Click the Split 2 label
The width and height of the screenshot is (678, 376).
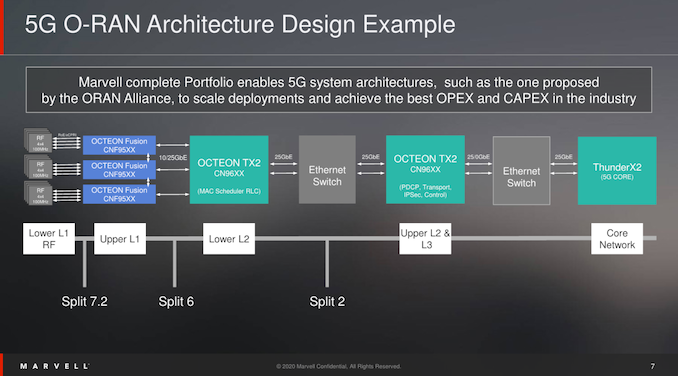pyautogui.click(x=327, y=301)
